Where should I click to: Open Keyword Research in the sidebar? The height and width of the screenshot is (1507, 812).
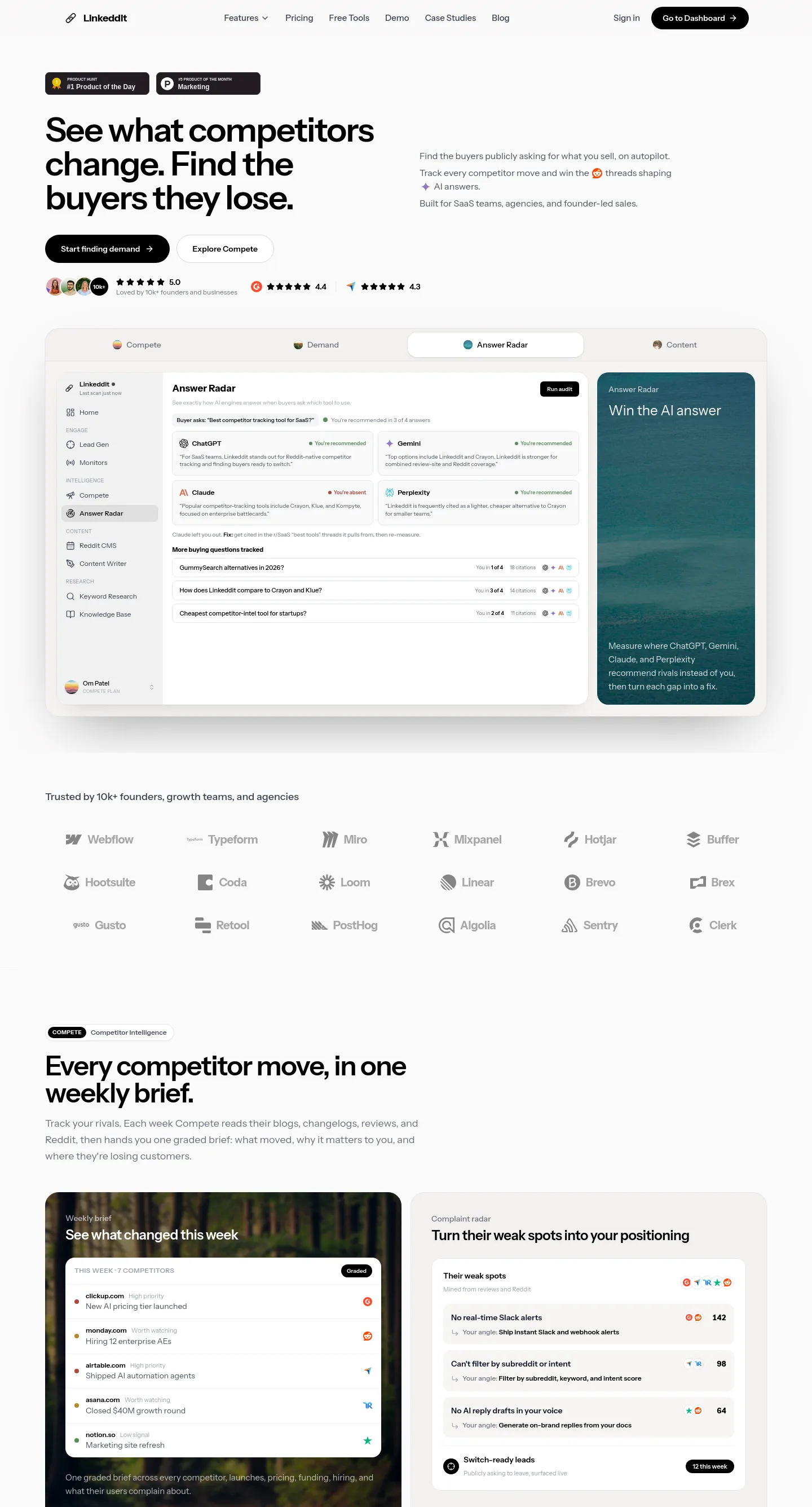coord(109,596)
